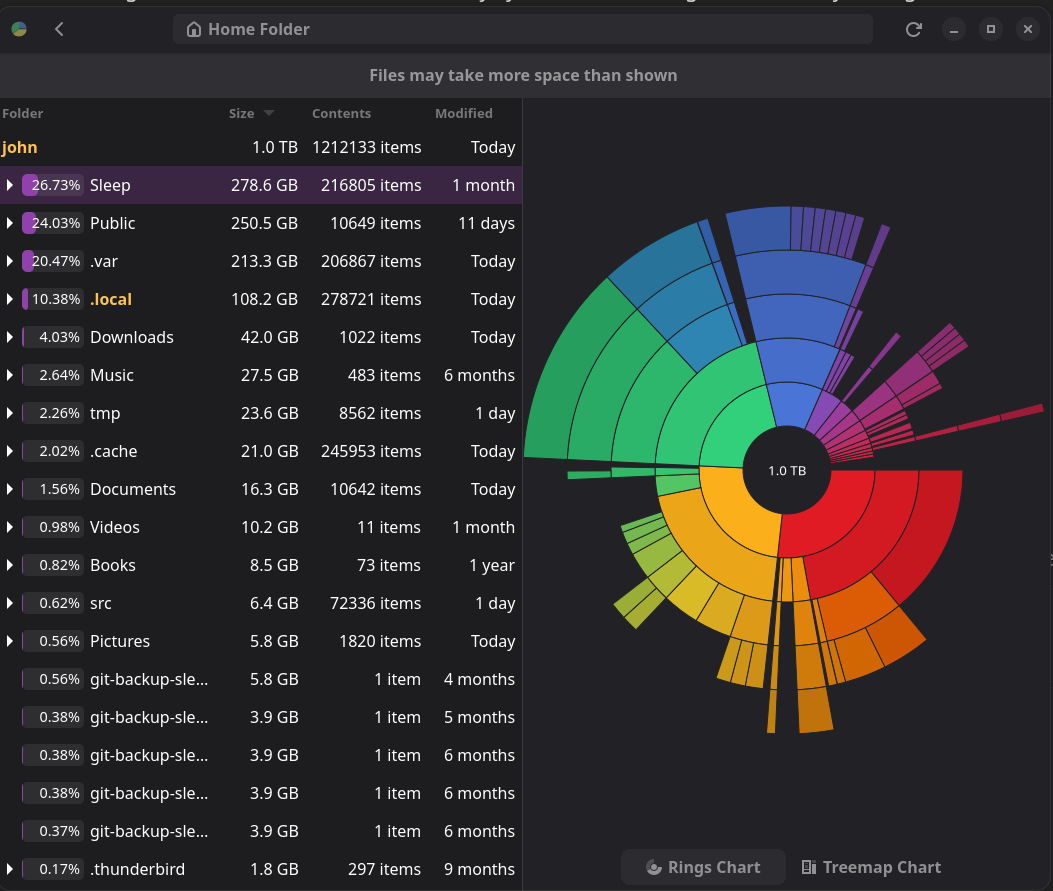Switch to Treemap Chart view

[x=871, y=867]
